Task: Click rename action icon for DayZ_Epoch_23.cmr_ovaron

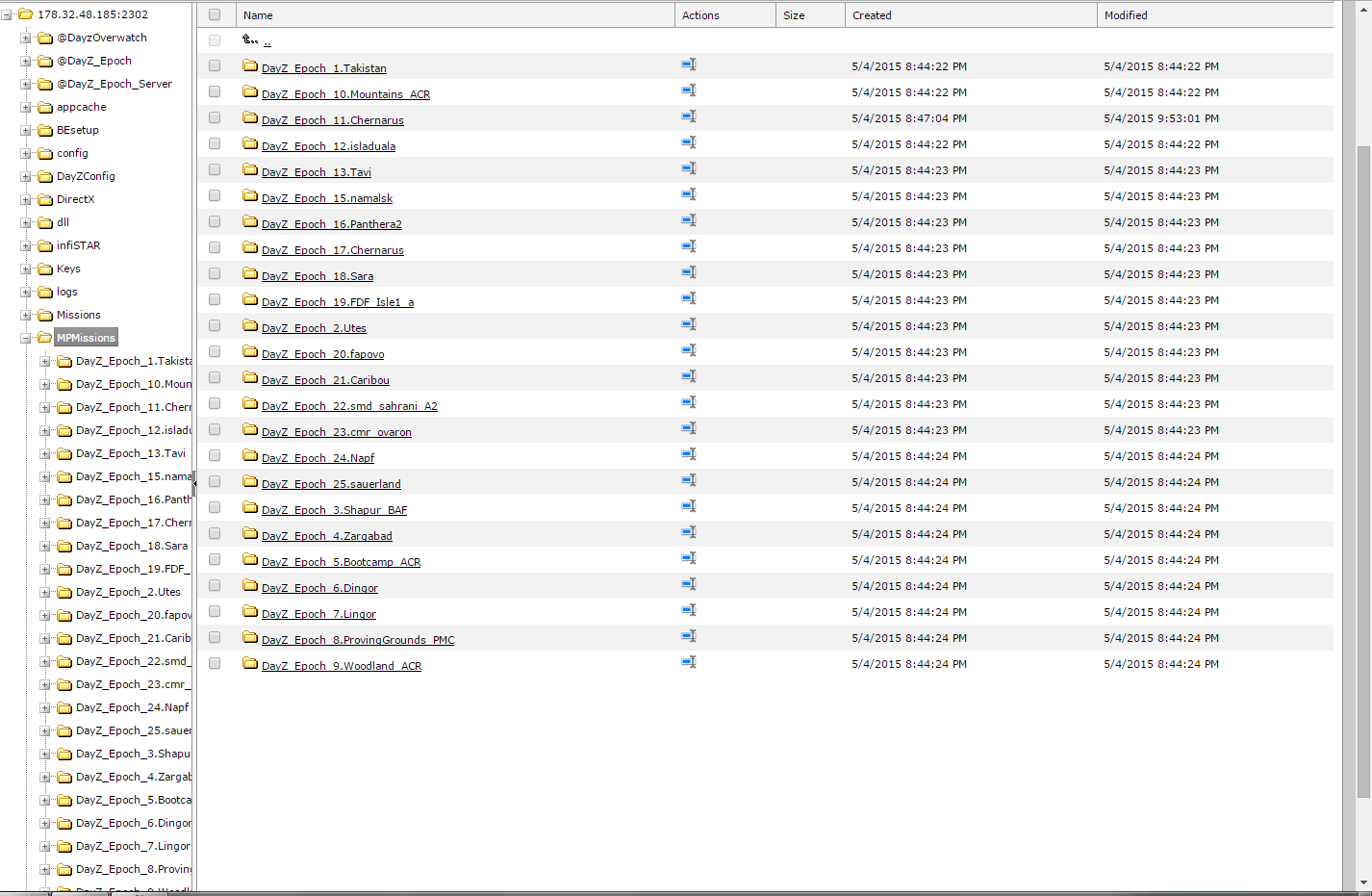Action: (689, 428)
